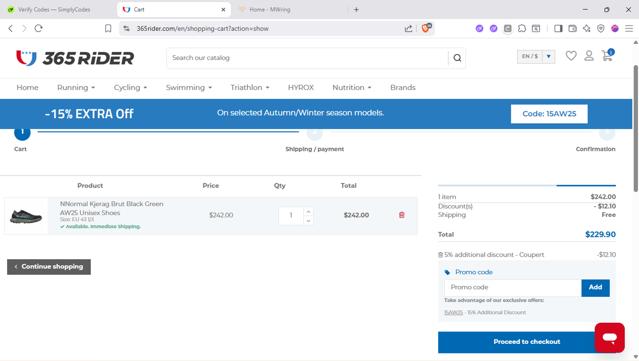Click Add promo code button
The image size is (639, 361).
click(595, 288)
